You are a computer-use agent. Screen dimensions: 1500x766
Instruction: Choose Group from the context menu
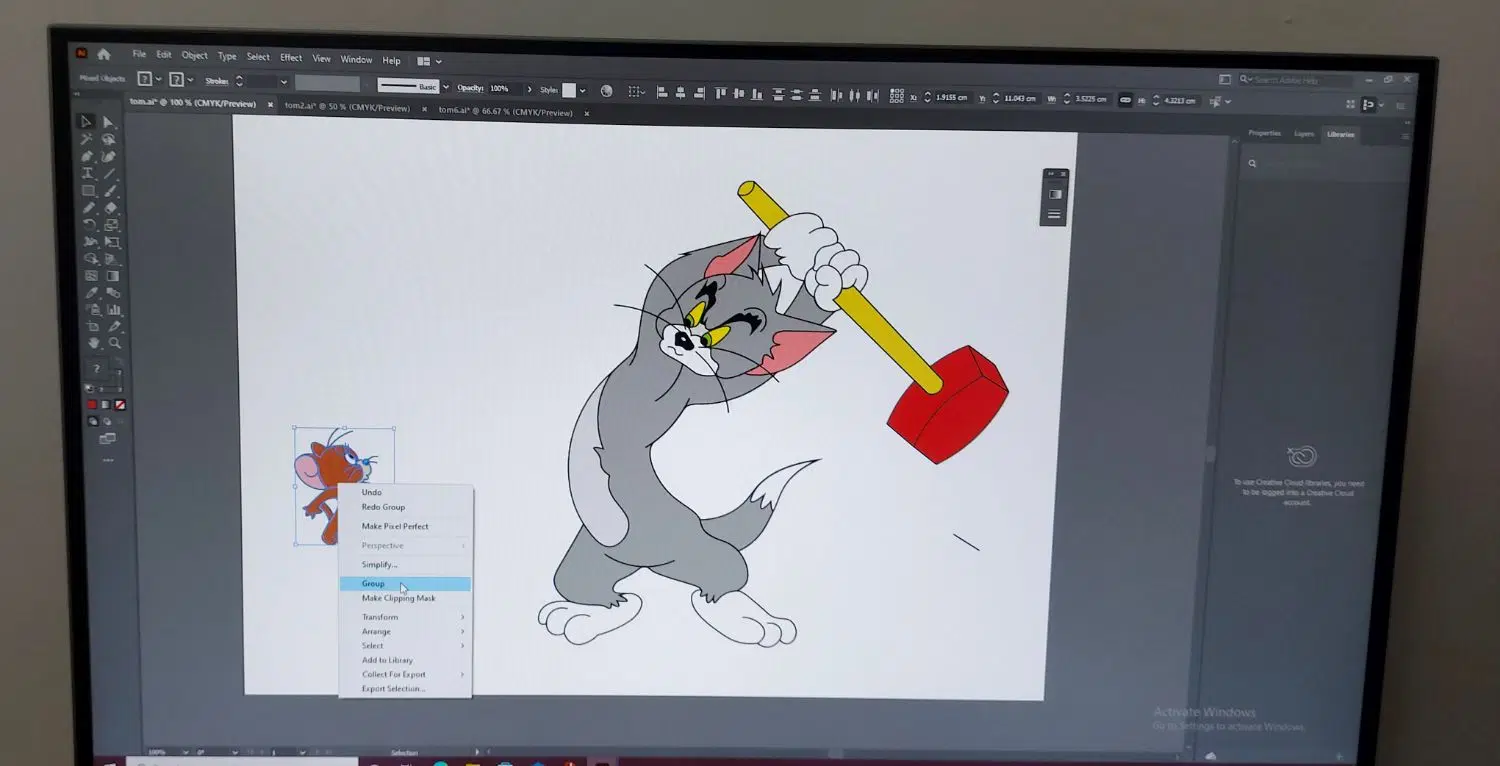pos(404,584)
